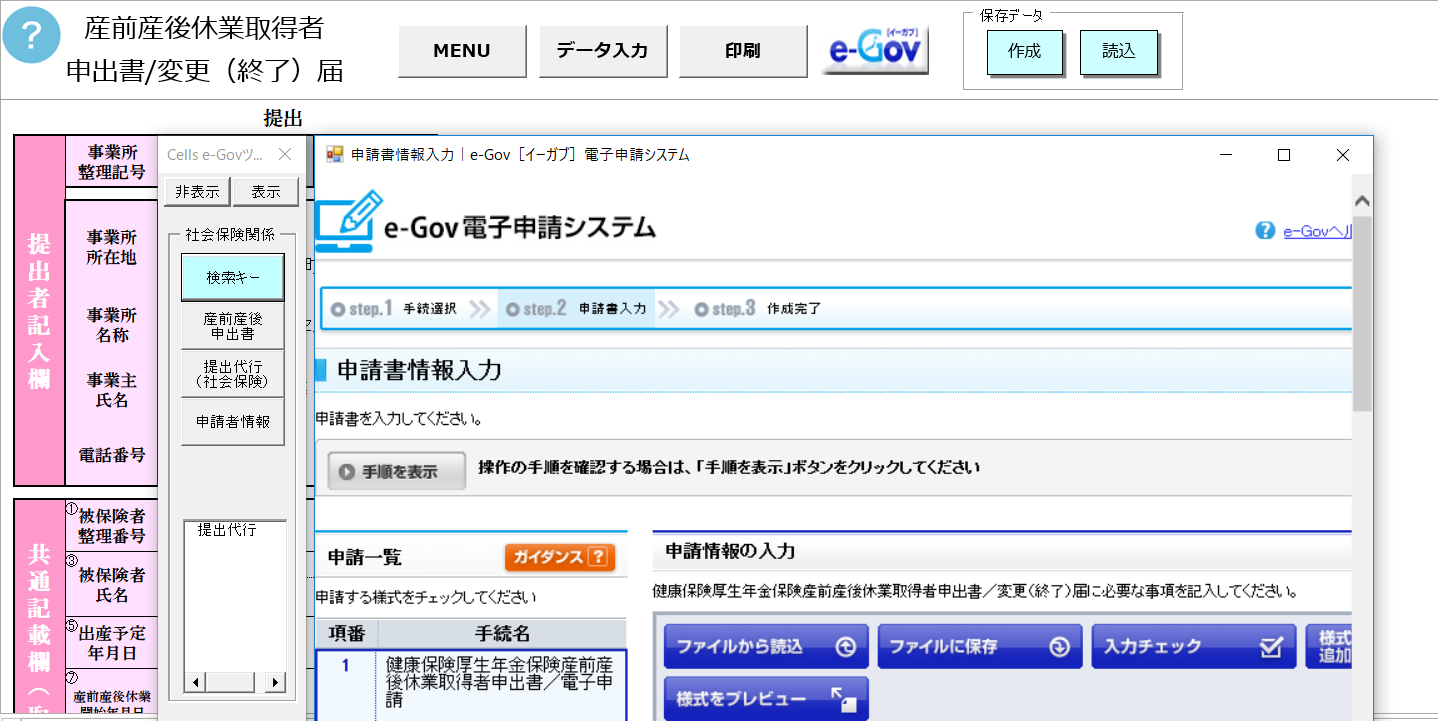Image resolution: width=1438 pixels, height=721 pixels.
Task: Click the 事業所所在地 label
Action: 112,247
